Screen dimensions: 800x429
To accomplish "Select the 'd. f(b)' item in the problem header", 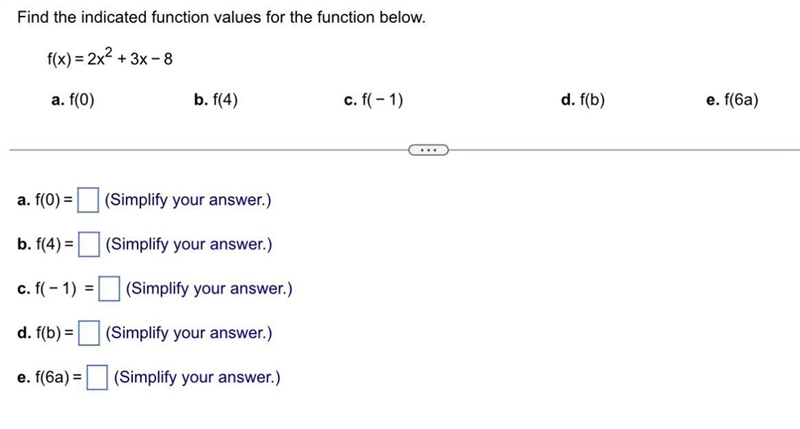I will tap(583, 99).
